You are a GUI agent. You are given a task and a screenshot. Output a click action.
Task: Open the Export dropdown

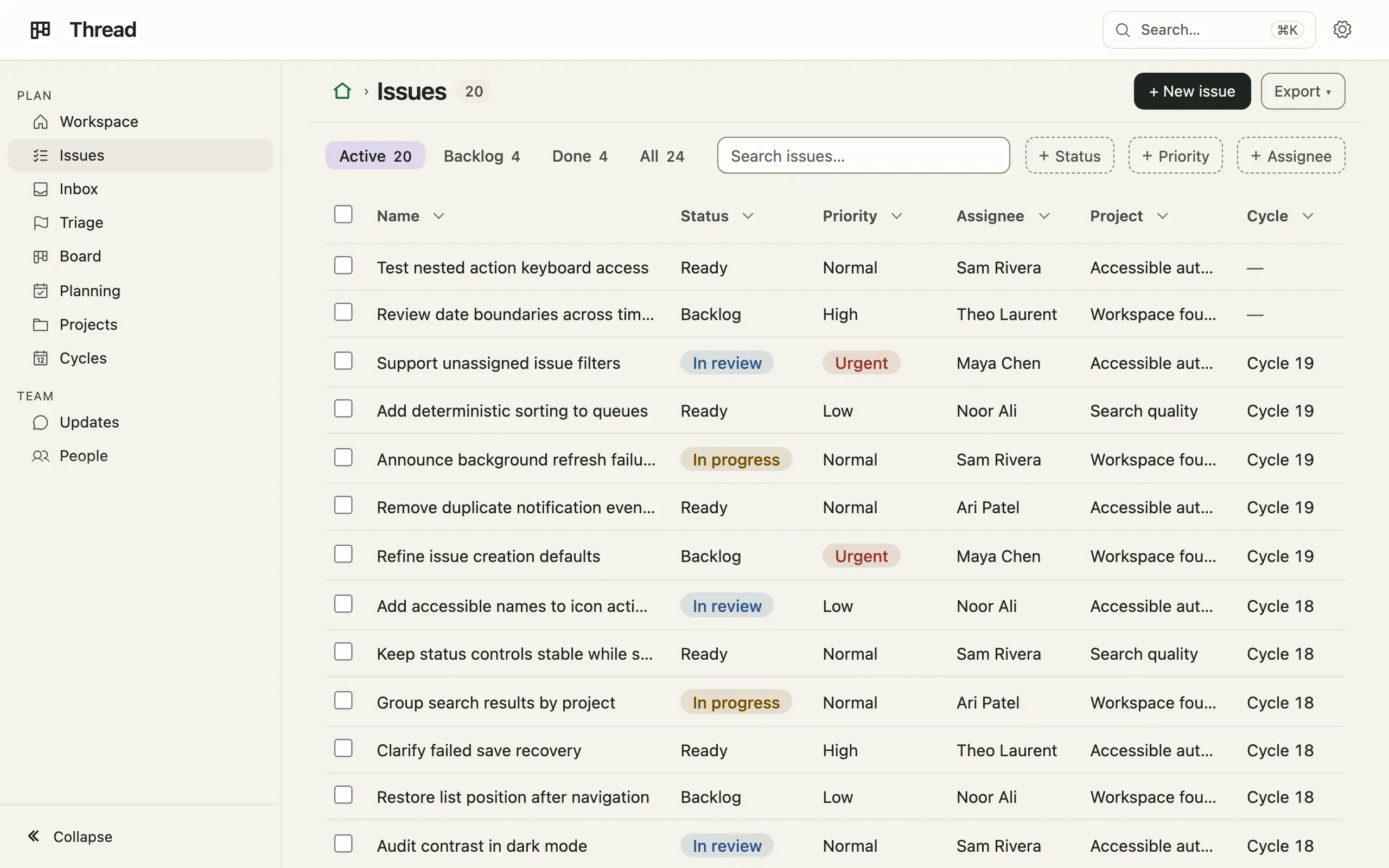(x=1302, y=91)
